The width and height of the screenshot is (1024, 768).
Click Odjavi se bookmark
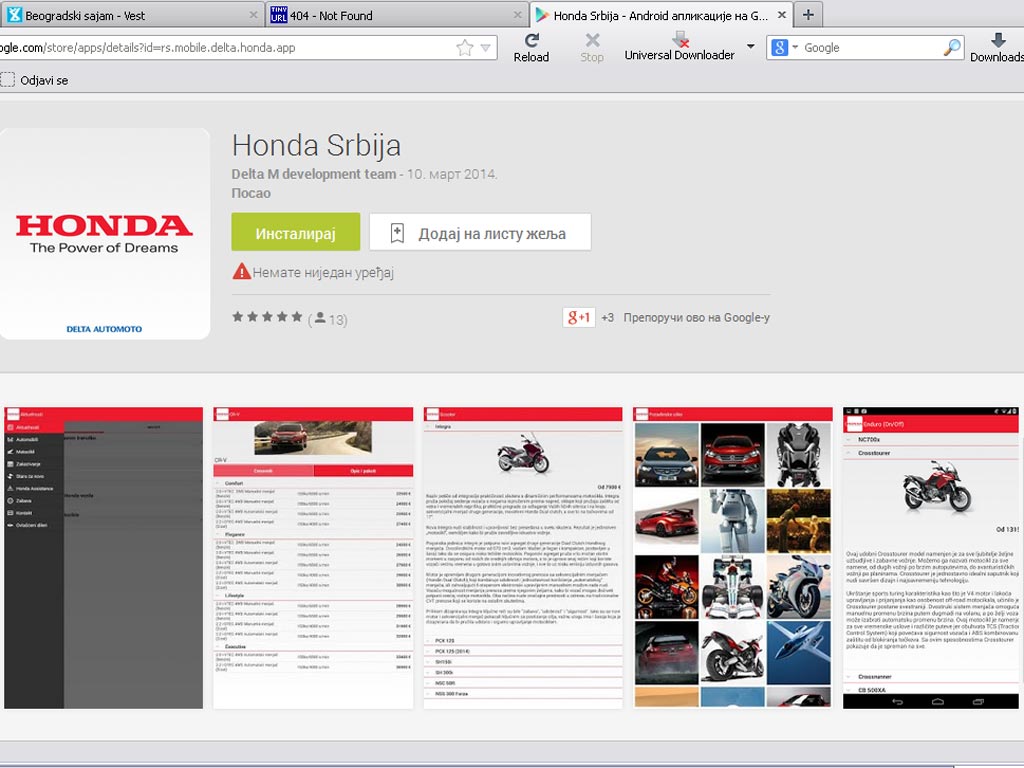click(35, 80)
